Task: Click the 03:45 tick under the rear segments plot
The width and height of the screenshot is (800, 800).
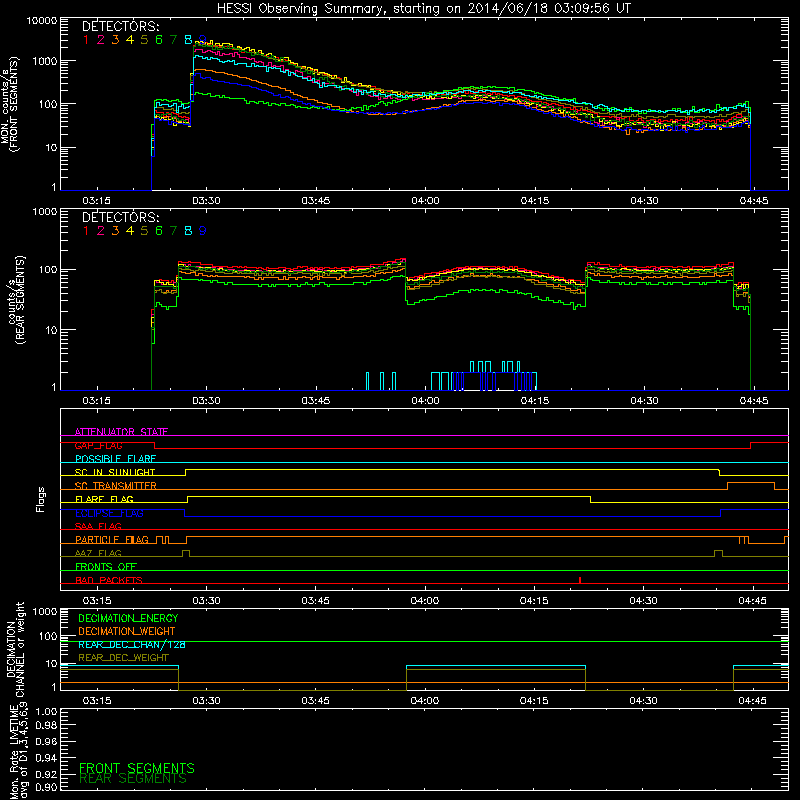Action: (315, 401)
